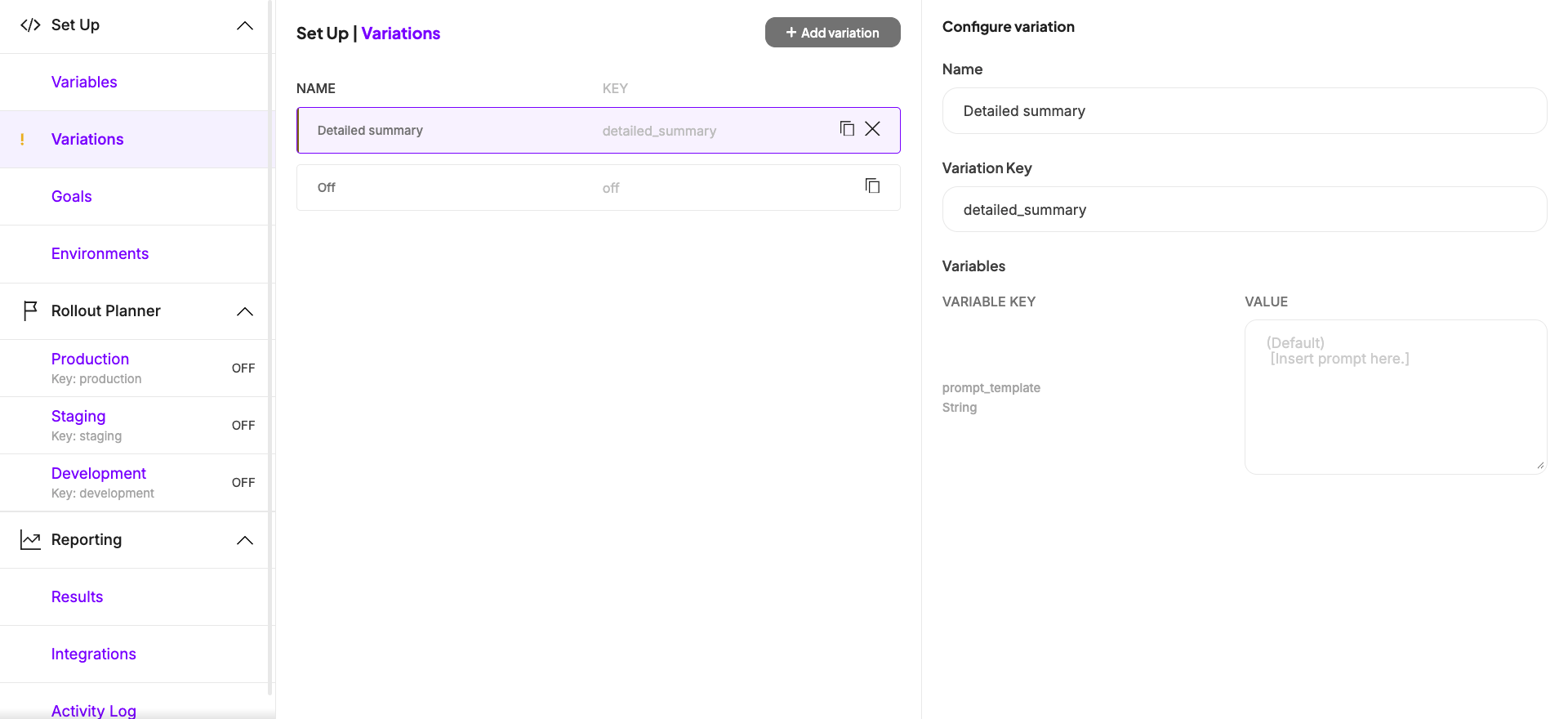Click the Variations breadcrumb link
This screenshot has width=1568, height=719.
401,33
